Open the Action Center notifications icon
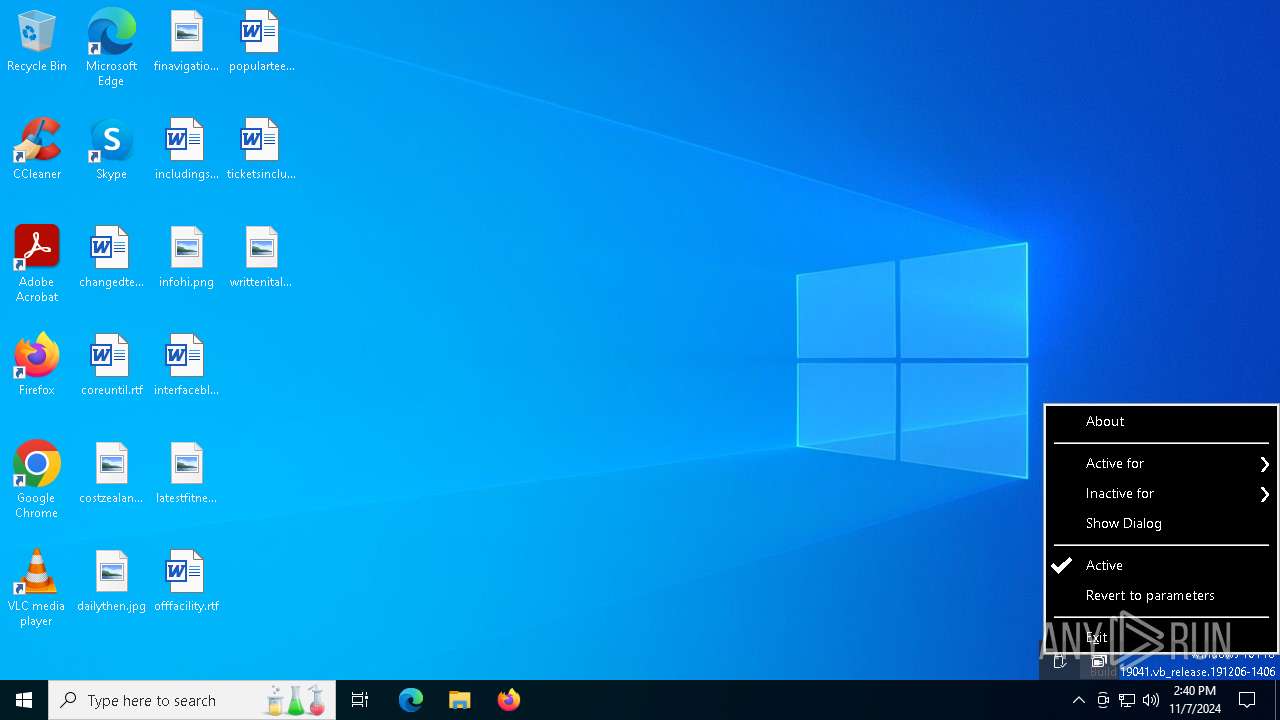Screen dimensions: 1280x720 click(x=1247, y=700)
